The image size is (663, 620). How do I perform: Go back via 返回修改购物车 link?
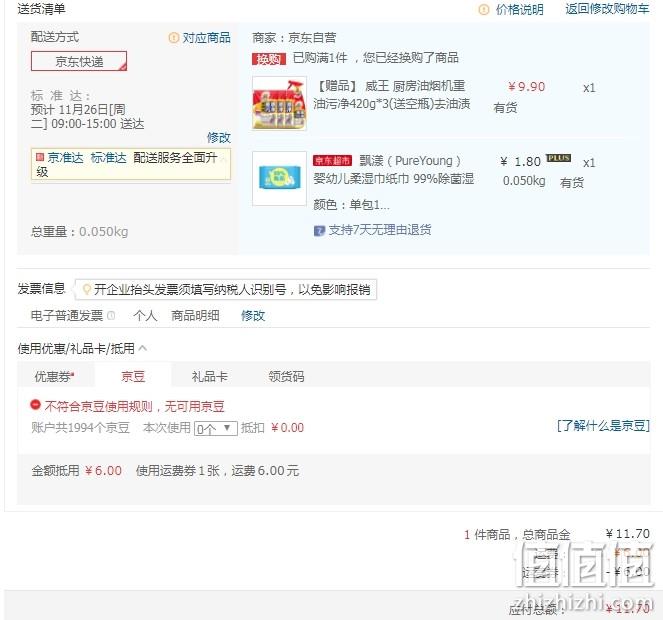click(x=607, y=9)
